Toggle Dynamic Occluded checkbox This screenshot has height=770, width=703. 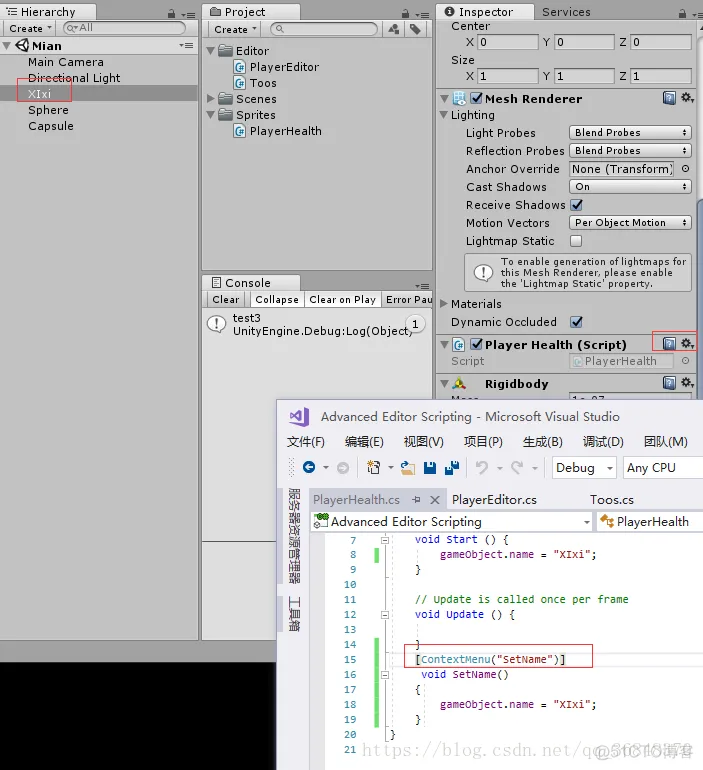click(576, 322)
